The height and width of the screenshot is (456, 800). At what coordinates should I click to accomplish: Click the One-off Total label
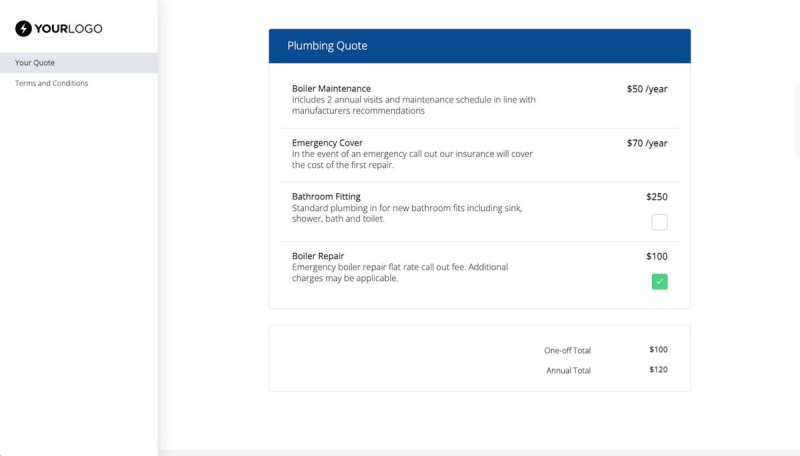tap(567, 350)
